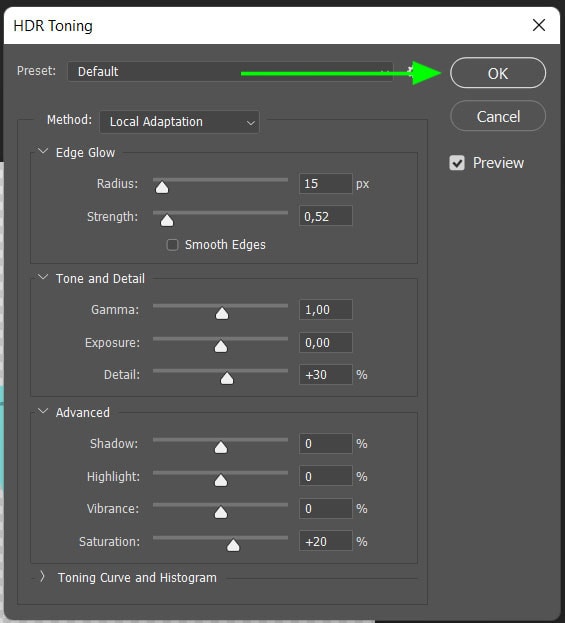Image resolution: width=565 pixels, height=623 pixels.
Task: Enable the Smooth Edges checkbox
Action: click(x=172, y=245)
